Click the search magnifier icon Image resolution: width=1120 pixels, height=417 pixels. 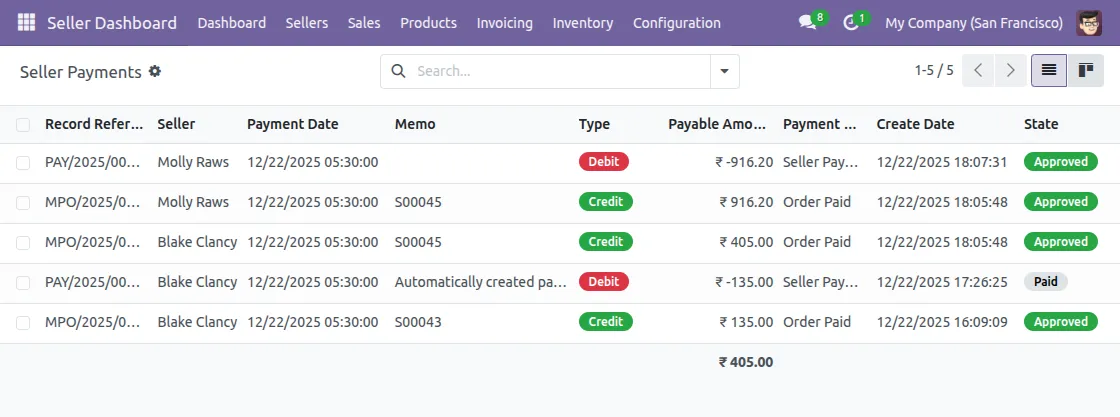[x=400, y=71]
